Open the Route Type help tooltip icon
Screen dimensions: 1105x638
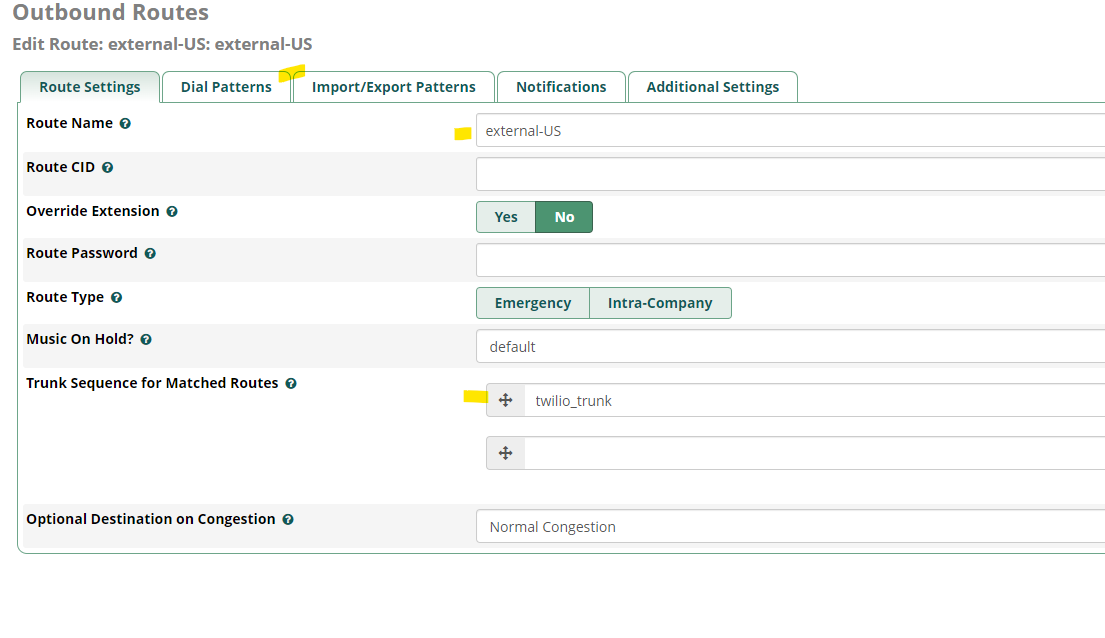click(117, 297)
